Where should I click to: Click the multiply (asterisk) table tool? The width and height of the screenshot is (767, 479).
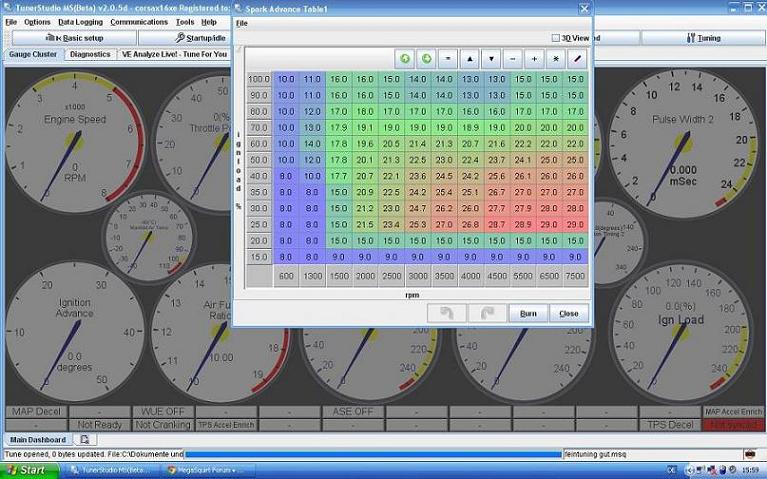[x=556, y=59]
